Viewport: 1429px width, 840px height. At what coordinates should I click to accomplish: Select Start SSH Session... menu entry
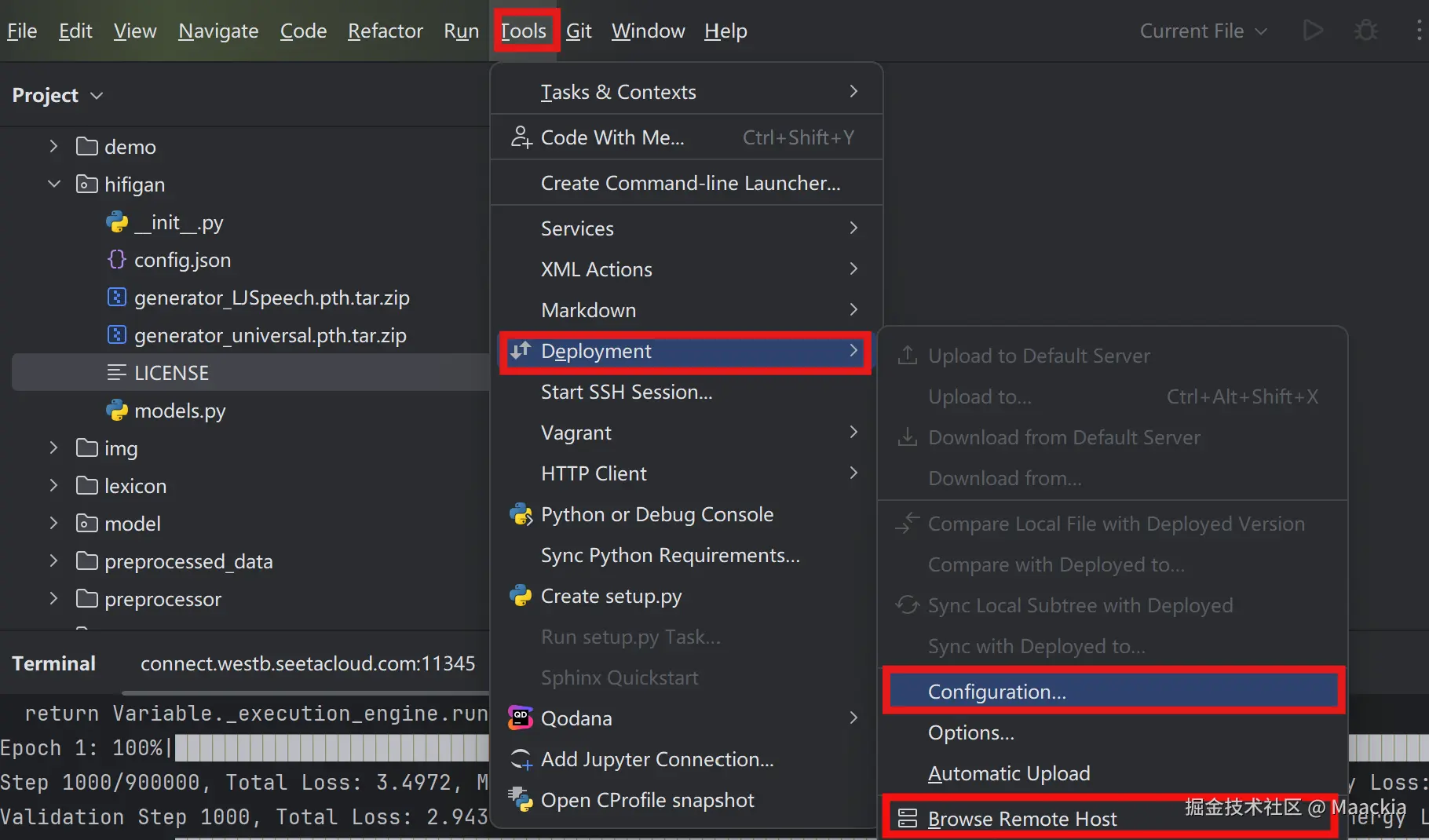point(626,392)
